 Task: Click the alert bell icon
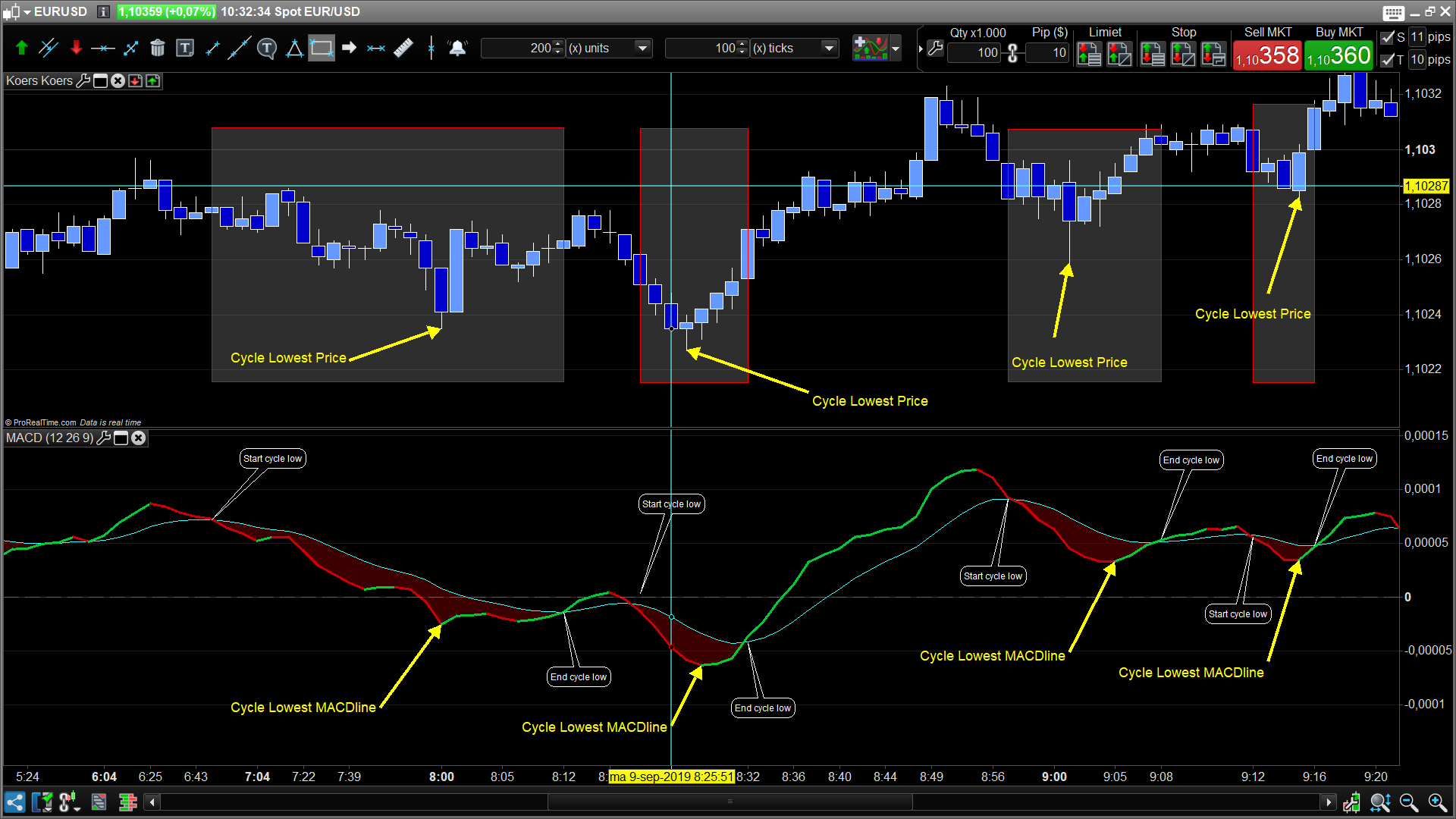tap(457, 49)
